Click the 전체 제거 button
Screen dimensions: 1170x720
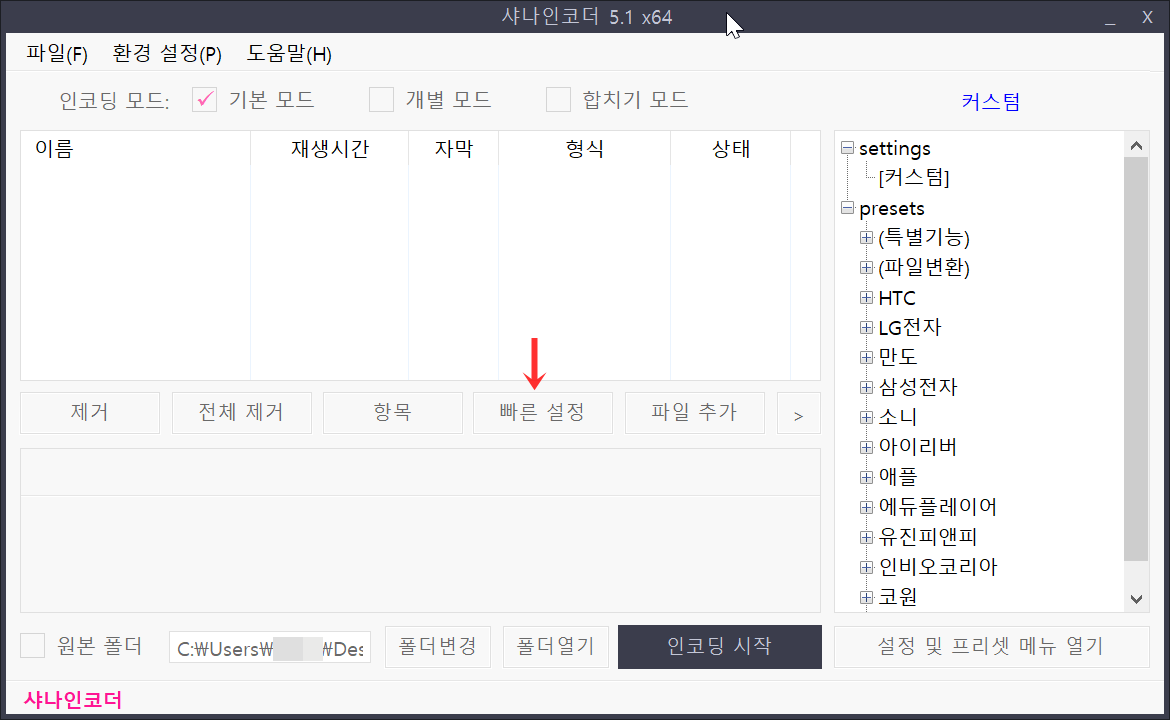coord(241,413)
